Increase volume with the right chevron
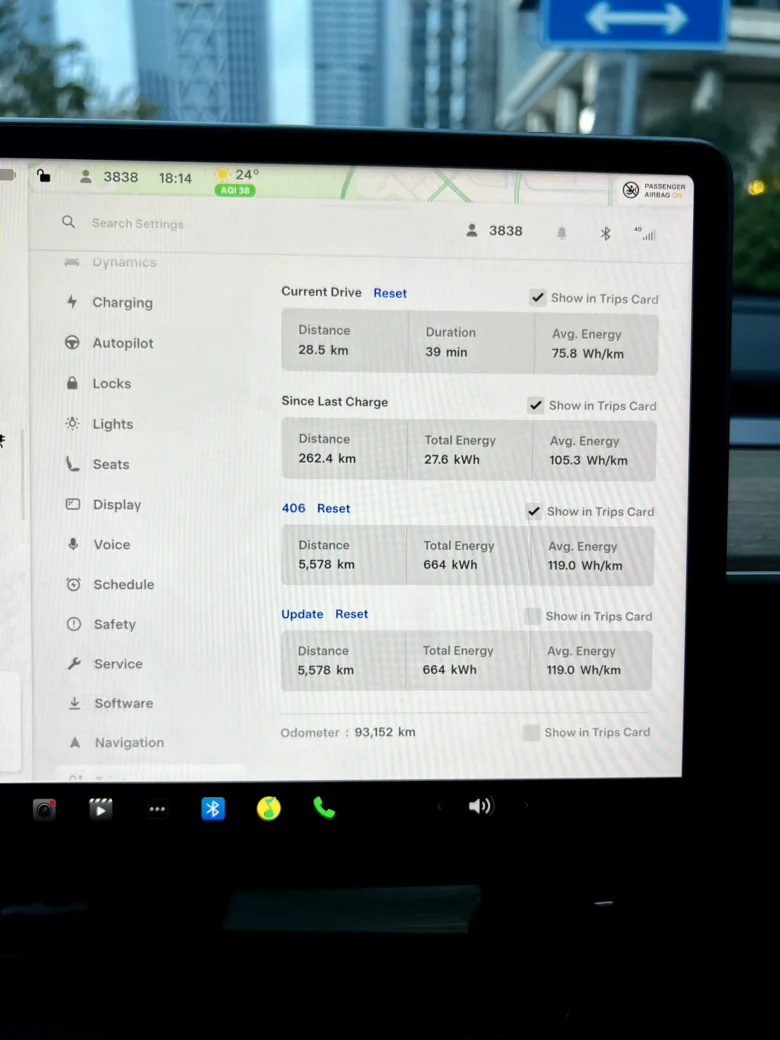Screen dimensions: 780x1040 click(x=526, y=806)
